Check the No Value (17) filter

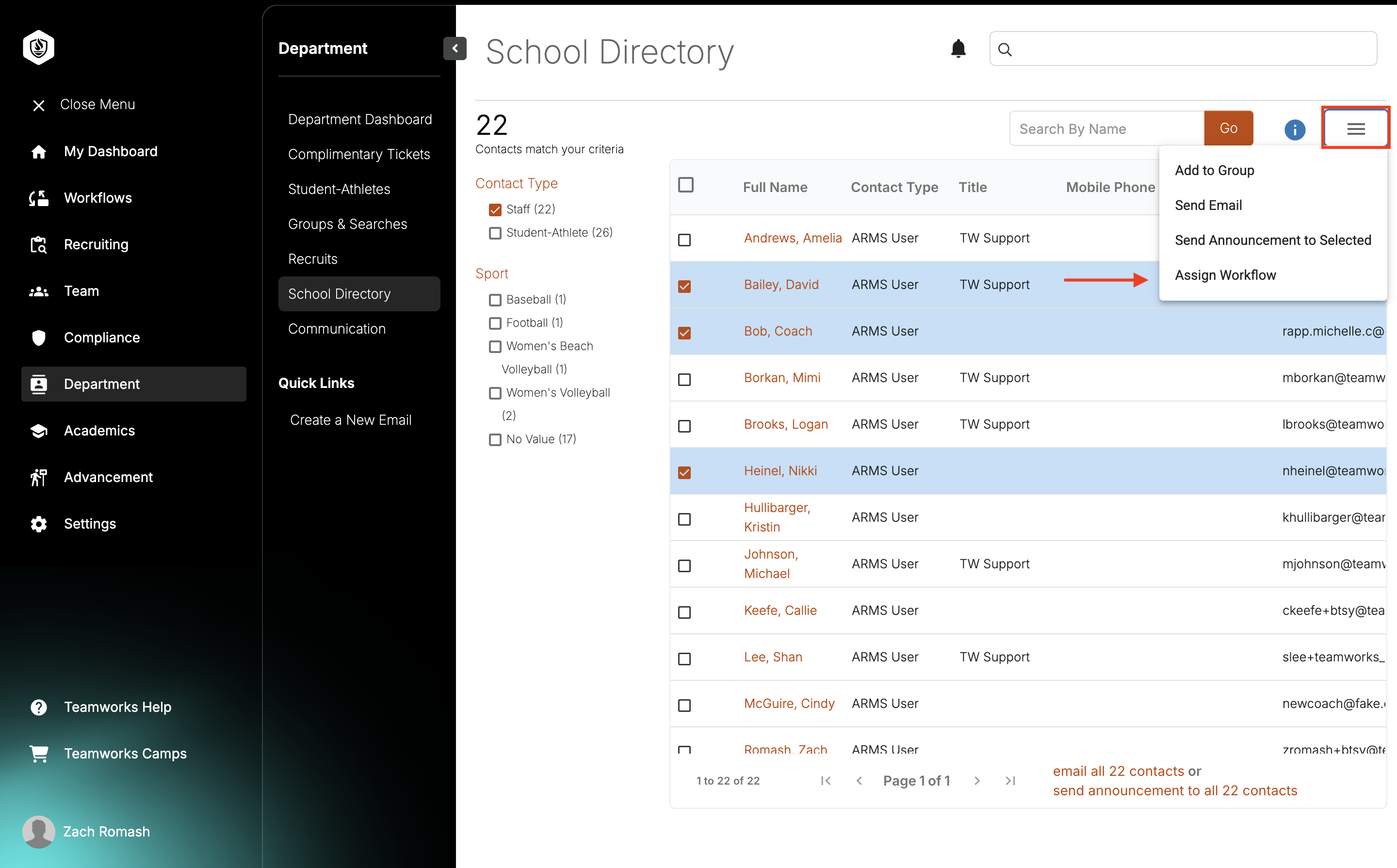[x=495, y=440]
